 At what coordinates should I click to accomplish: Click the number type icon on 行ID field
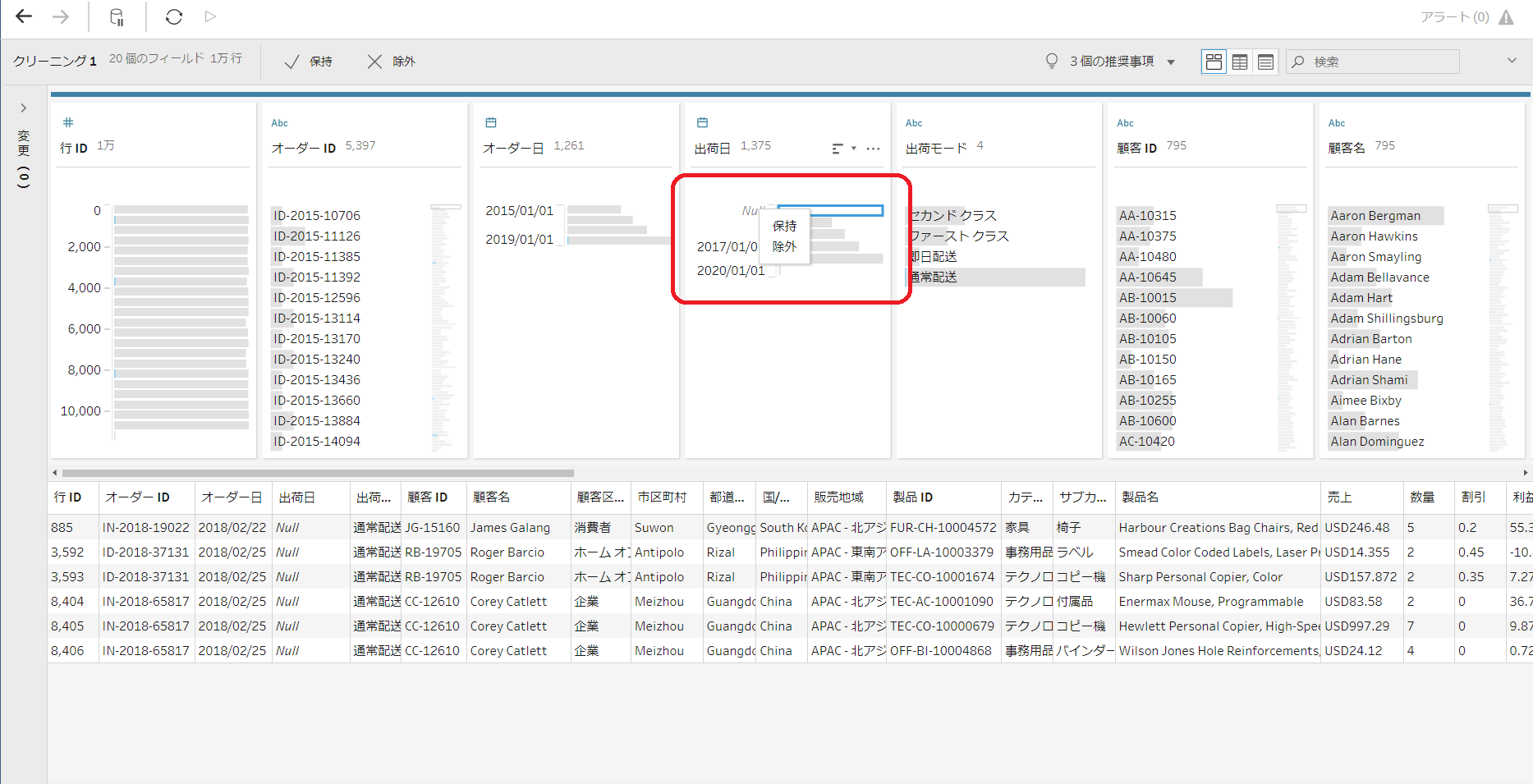tap(67, 121)
